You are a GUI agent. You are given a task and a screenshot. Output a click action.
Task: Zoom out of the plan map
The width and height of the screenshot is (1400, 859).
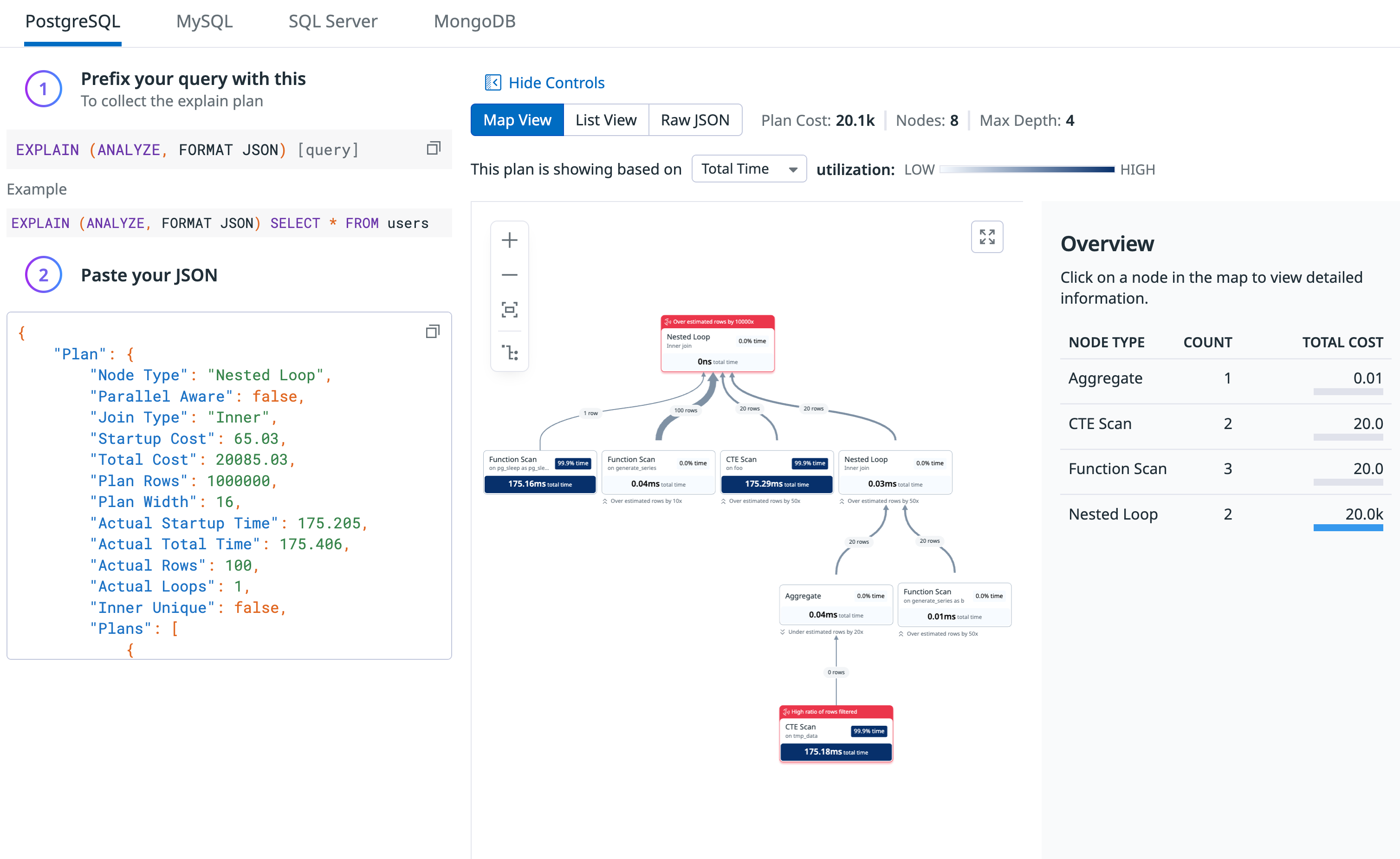click(x=510, y=274)
